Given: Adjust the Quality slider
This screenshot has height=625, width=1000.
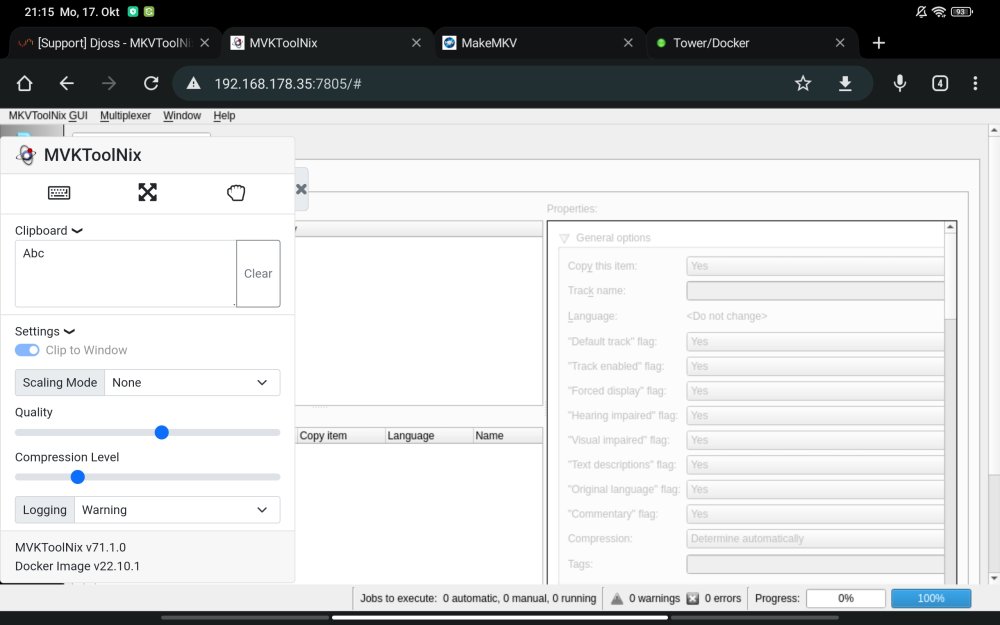Looking at the screenshot, I should pyautogui.click(x=162, y=432).
